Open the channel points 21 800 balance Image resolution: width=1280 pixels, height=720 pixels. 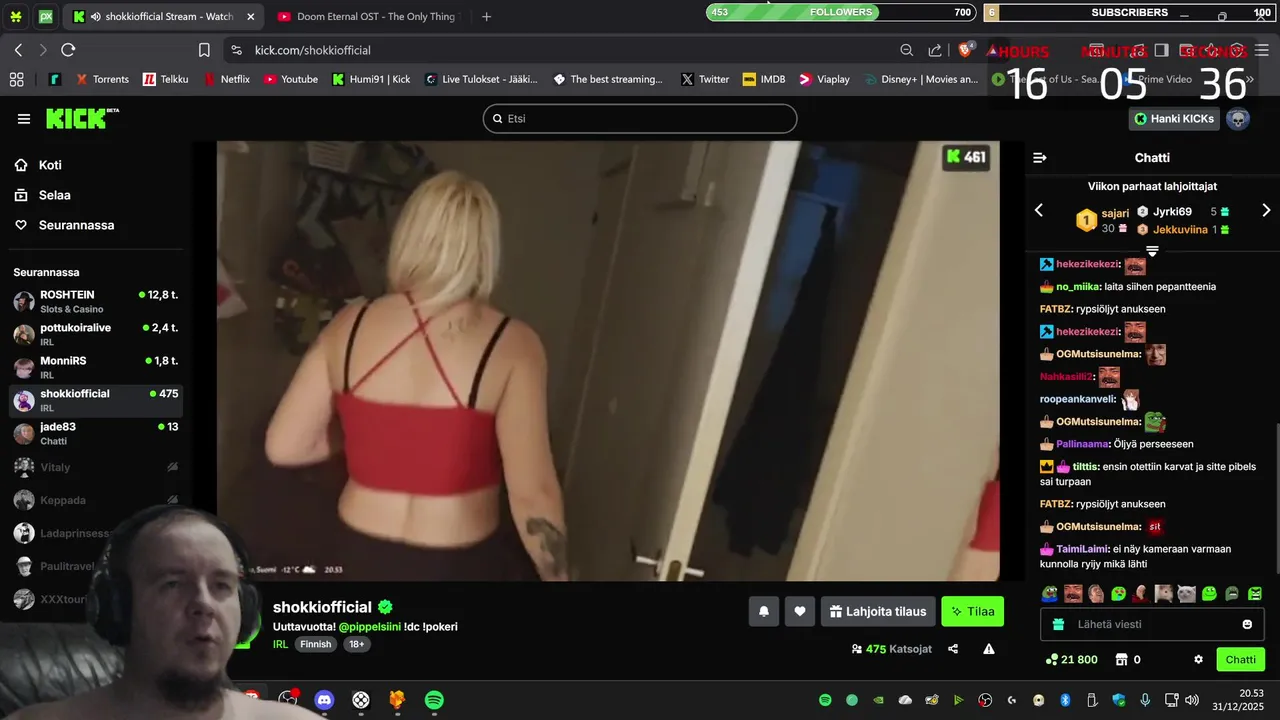click(1071, 660)
